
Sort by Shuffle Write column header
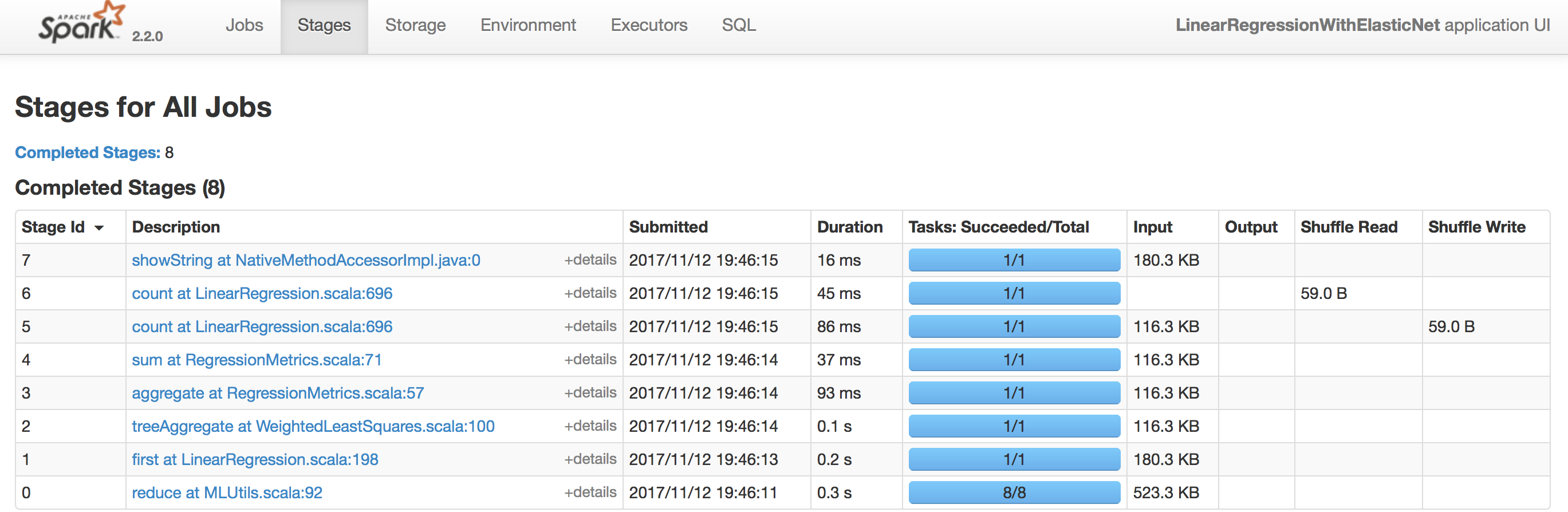(1476, 227)
